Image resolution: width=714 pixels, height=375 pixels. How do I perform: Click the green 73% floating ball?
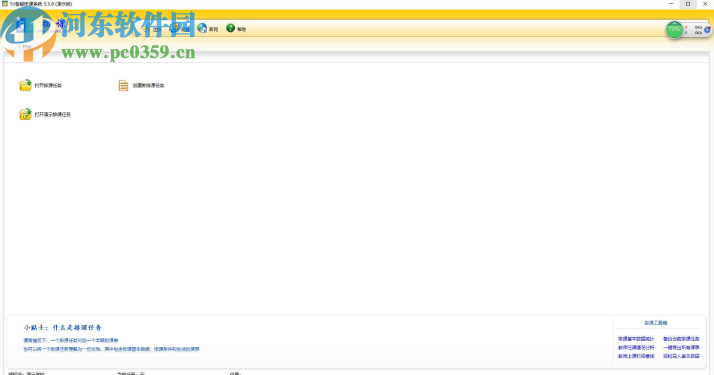click(674, 30)
